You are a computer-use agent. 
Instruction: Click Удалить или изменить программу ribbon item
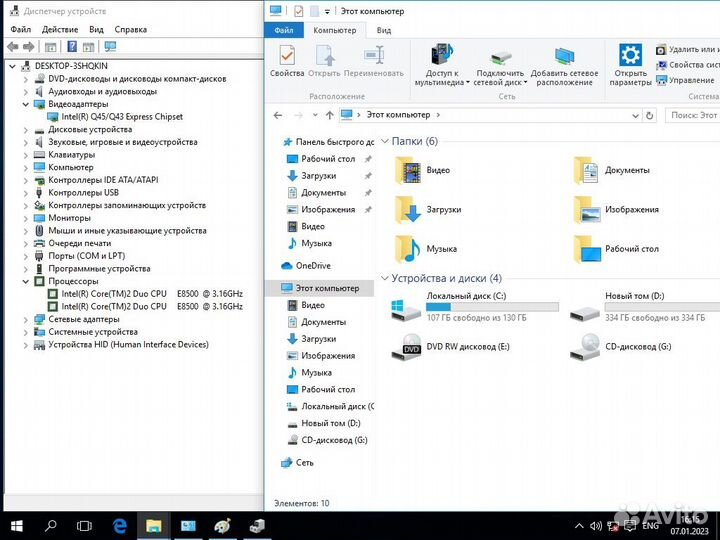coord(687,50)
